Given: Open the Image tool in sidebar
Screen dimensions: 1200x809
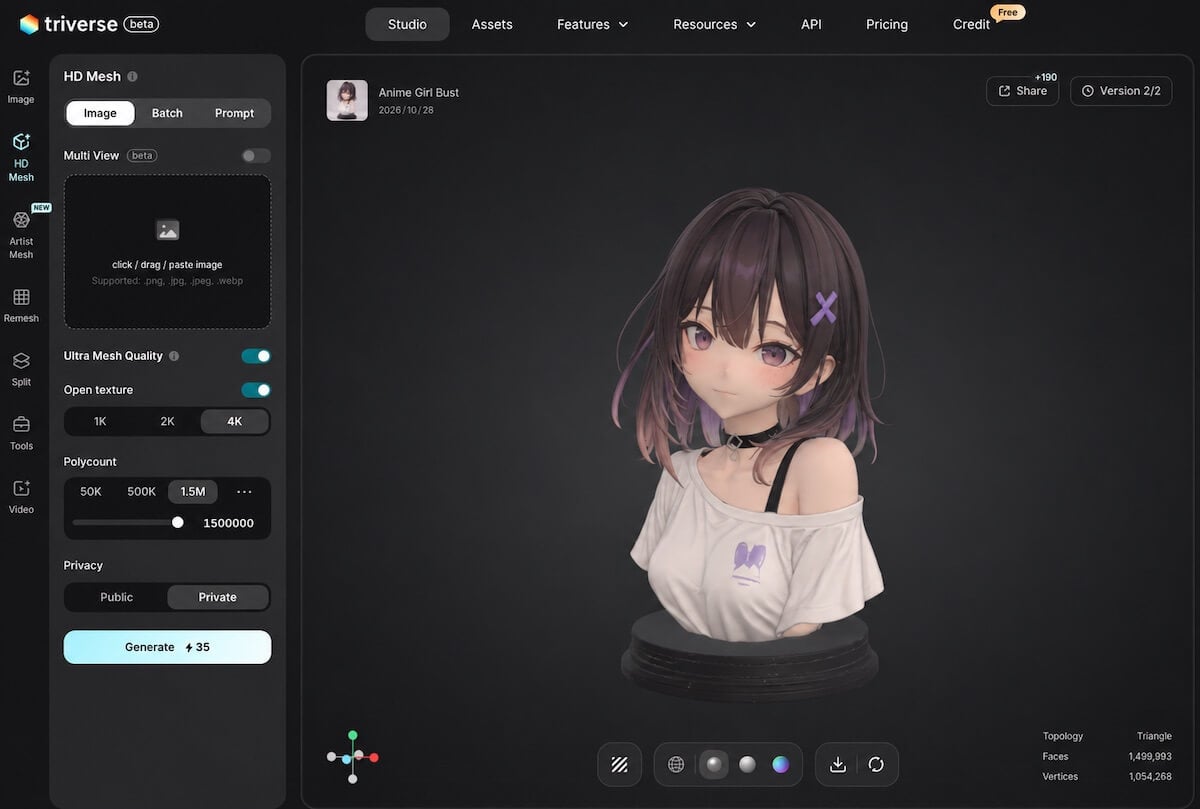Looking at the screenshot, I should point(21,87).
